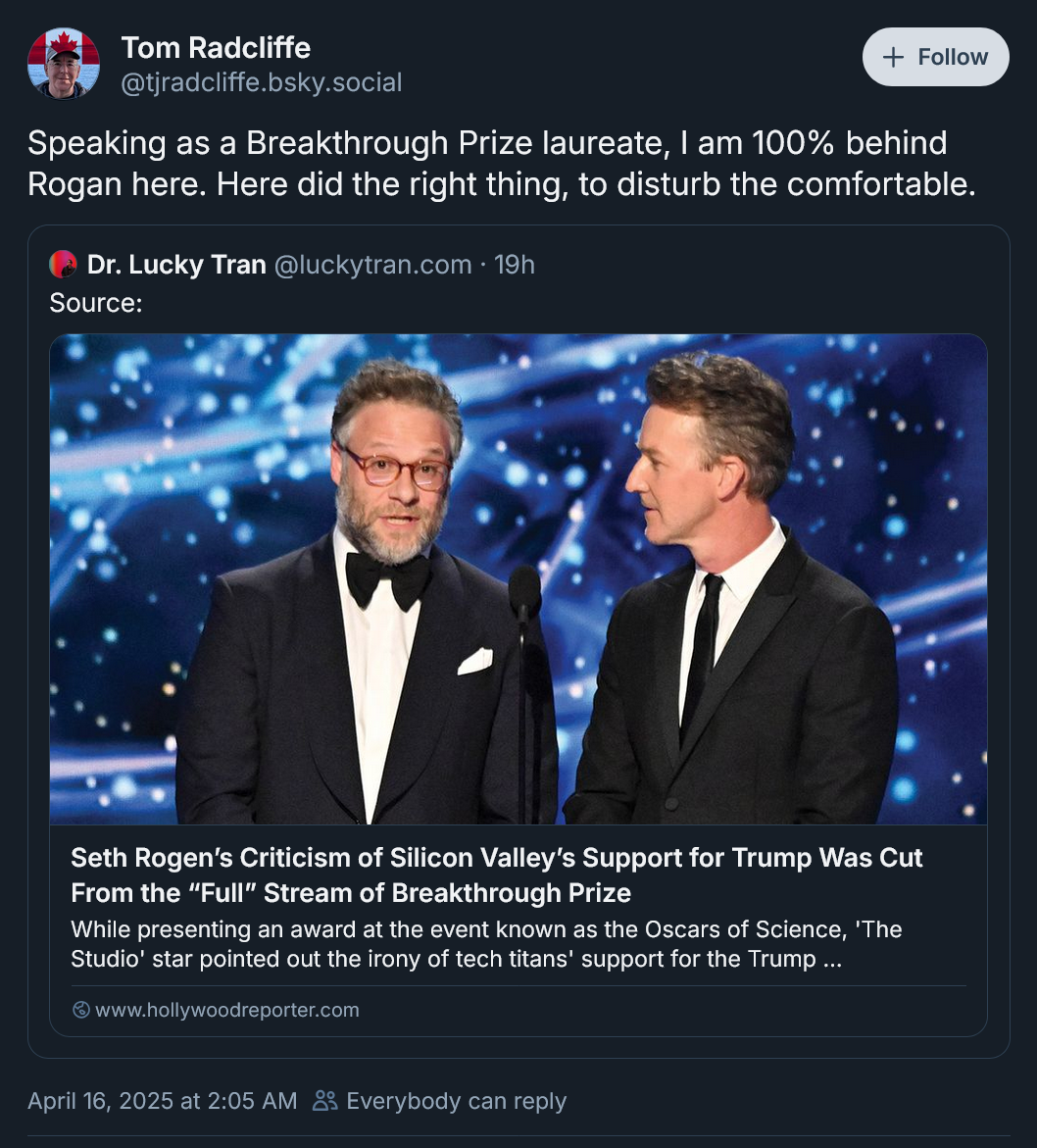
Task: Open Dr. Lucky Tran's profile name
Action: [176, 264]
